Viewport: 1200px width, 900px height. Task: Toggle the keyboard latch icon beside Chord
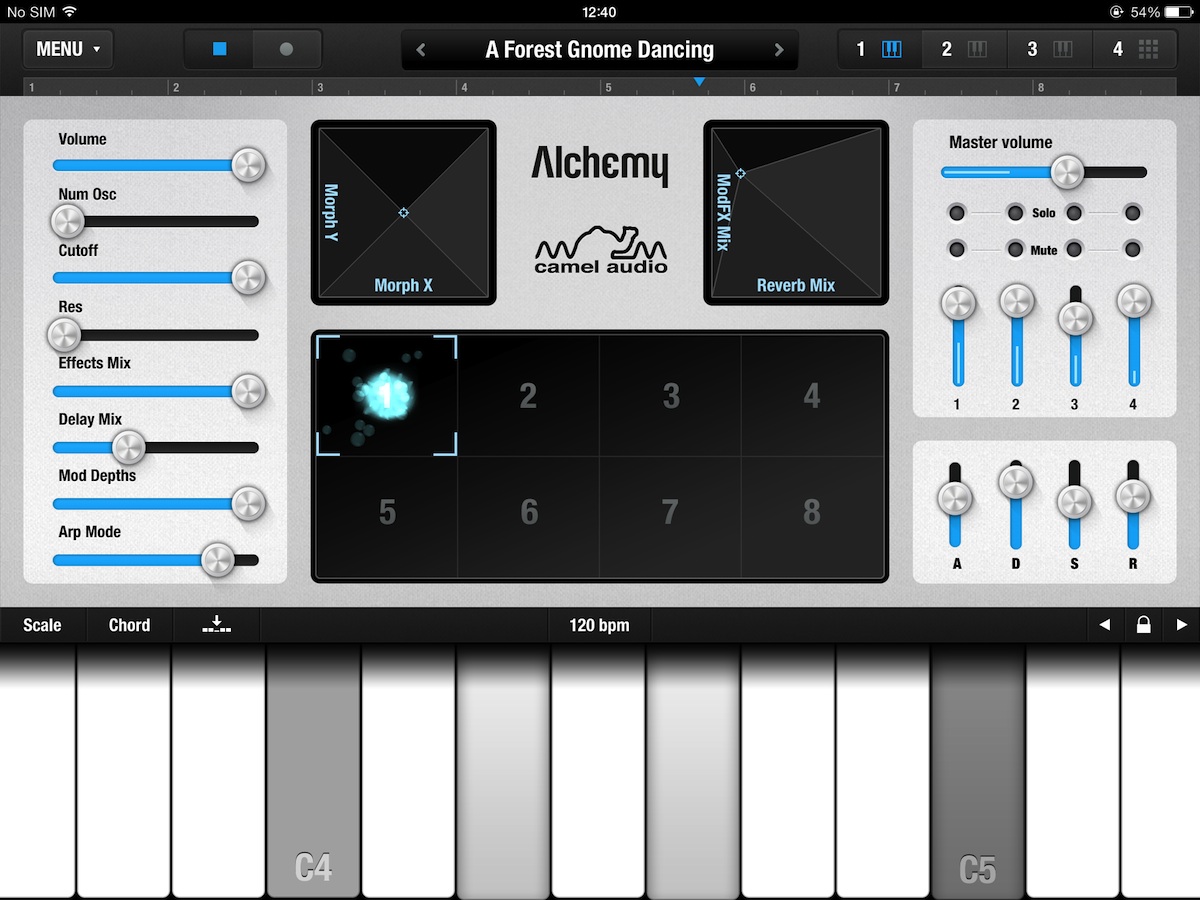[x=217, y=625]
